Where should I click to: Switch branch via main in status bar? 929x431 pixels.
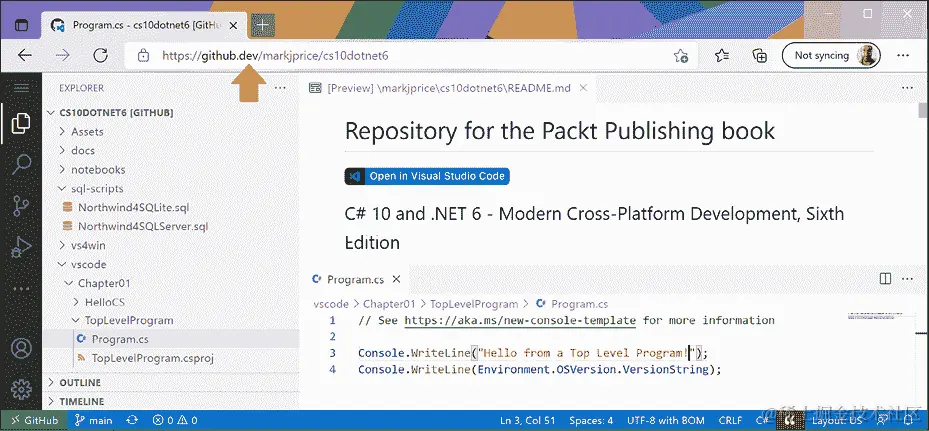(x=94, y=420)
